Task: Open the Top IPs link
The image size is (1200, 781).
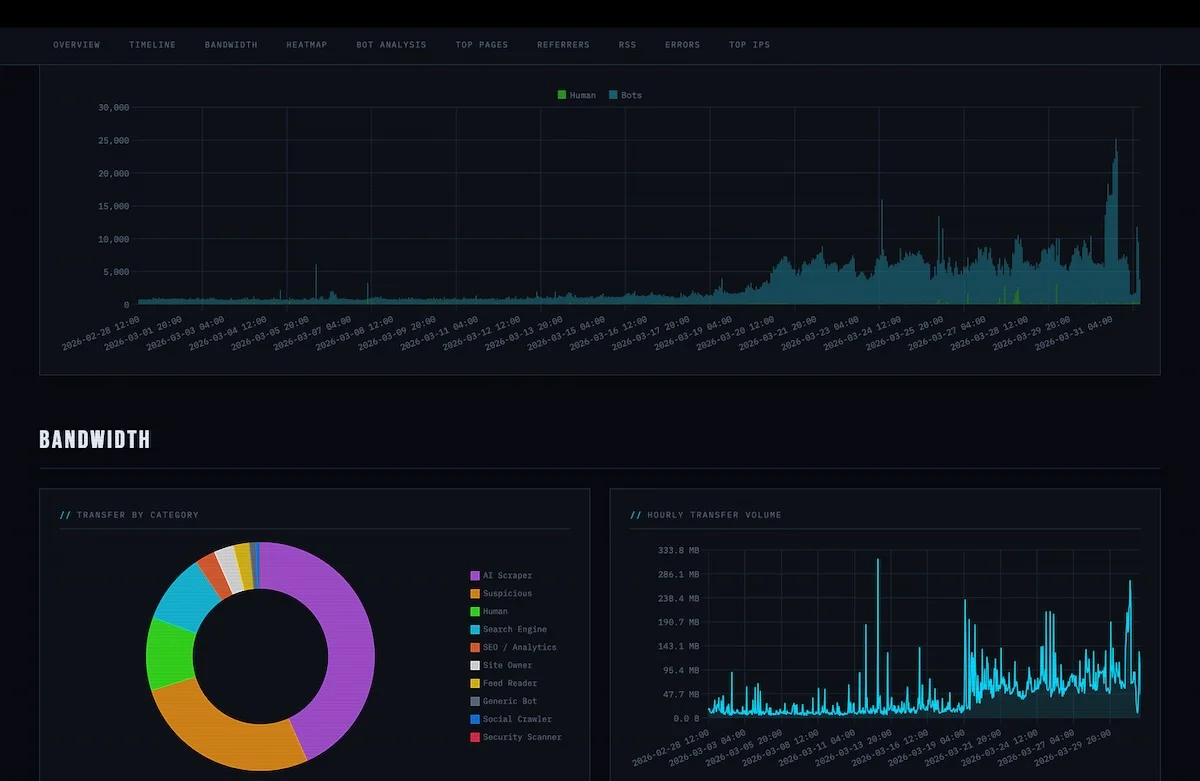Action: tap(749, 45)
